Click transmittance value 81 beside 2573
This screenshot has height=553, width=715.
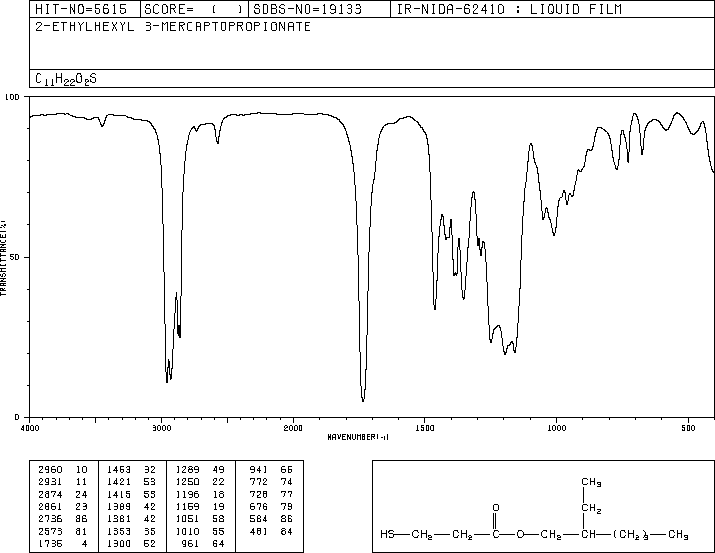(82, 531)
